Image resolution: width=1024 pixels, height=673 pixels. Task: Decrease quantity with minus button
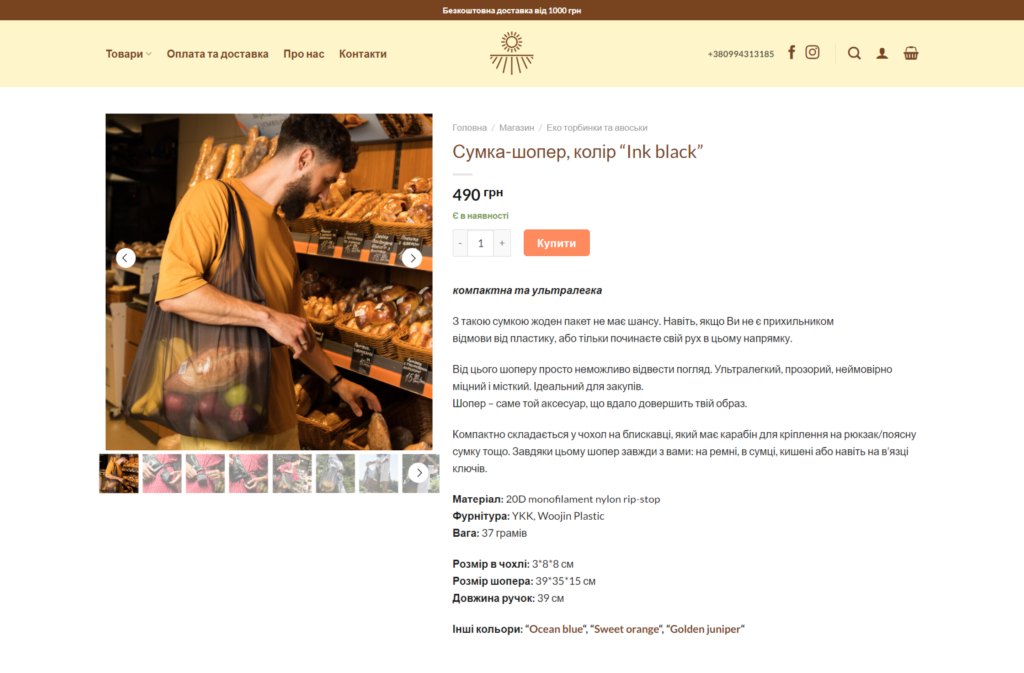pos(460,243)
